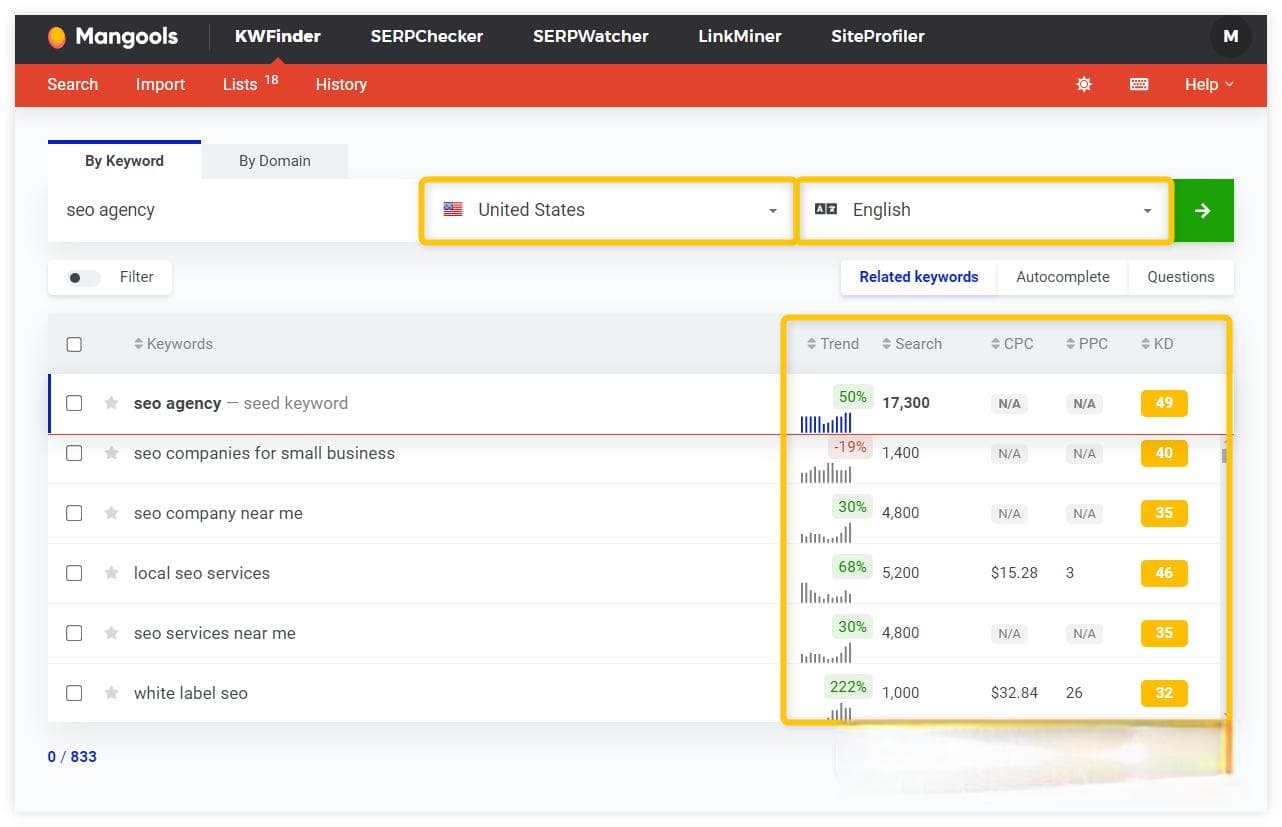
Task: Sort by the CPC column
Action: click(x=1012, y=344)
